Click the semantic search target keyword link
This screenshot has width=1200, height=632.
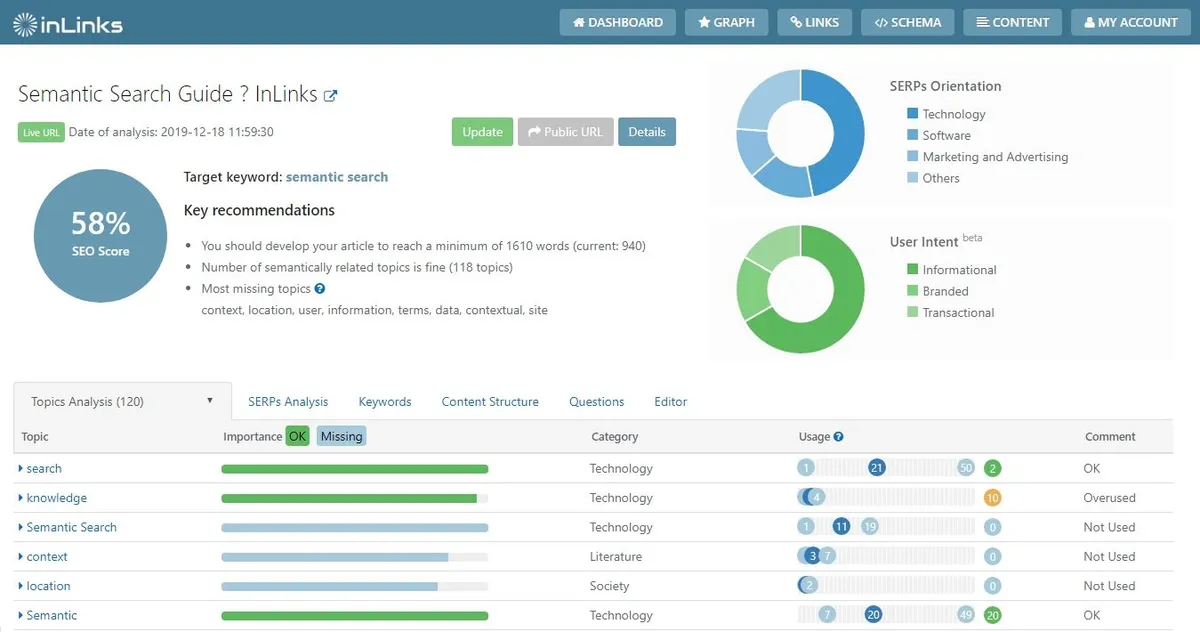[x=337, y=177]
